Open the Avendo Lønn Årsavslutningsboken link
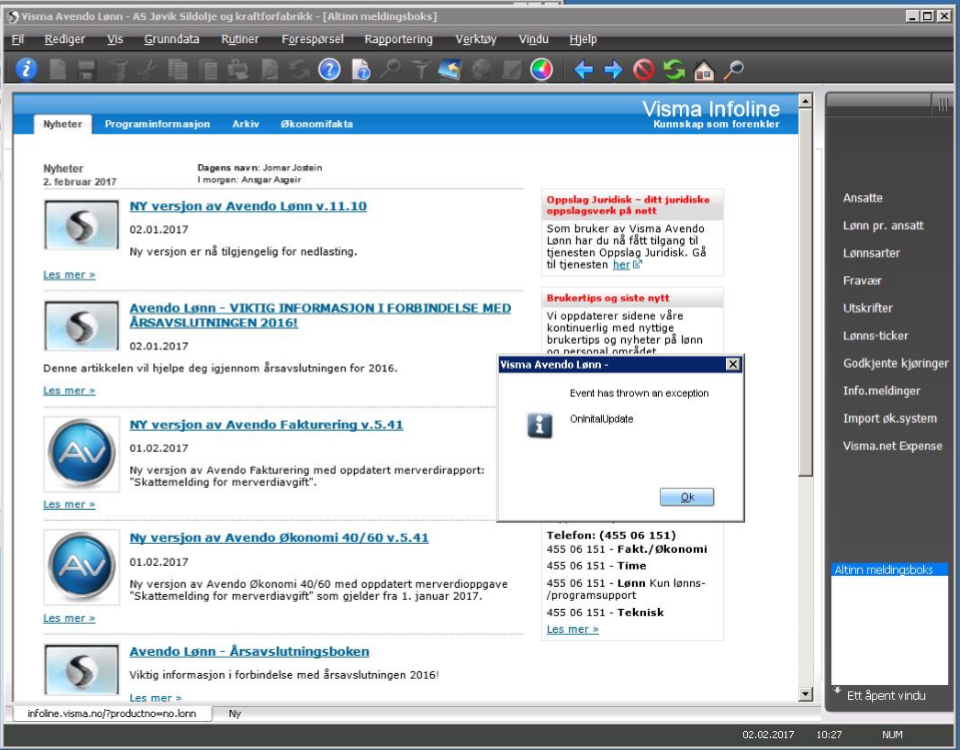The image size is (960, 750). [x=249, y=651]
